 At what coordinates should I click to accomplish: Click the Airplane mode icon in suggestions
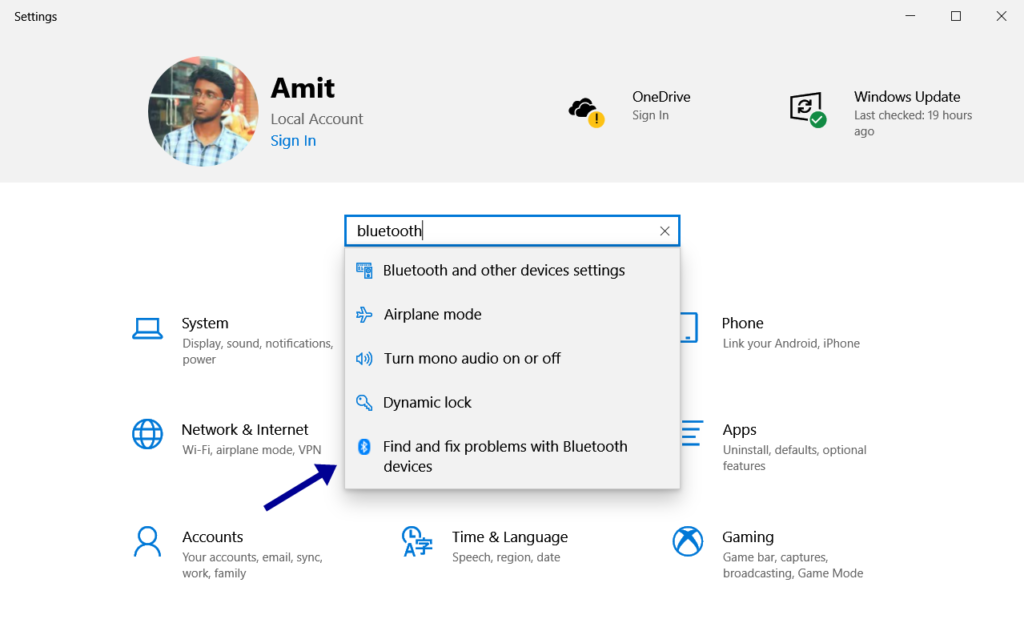[x=365, y=314]
